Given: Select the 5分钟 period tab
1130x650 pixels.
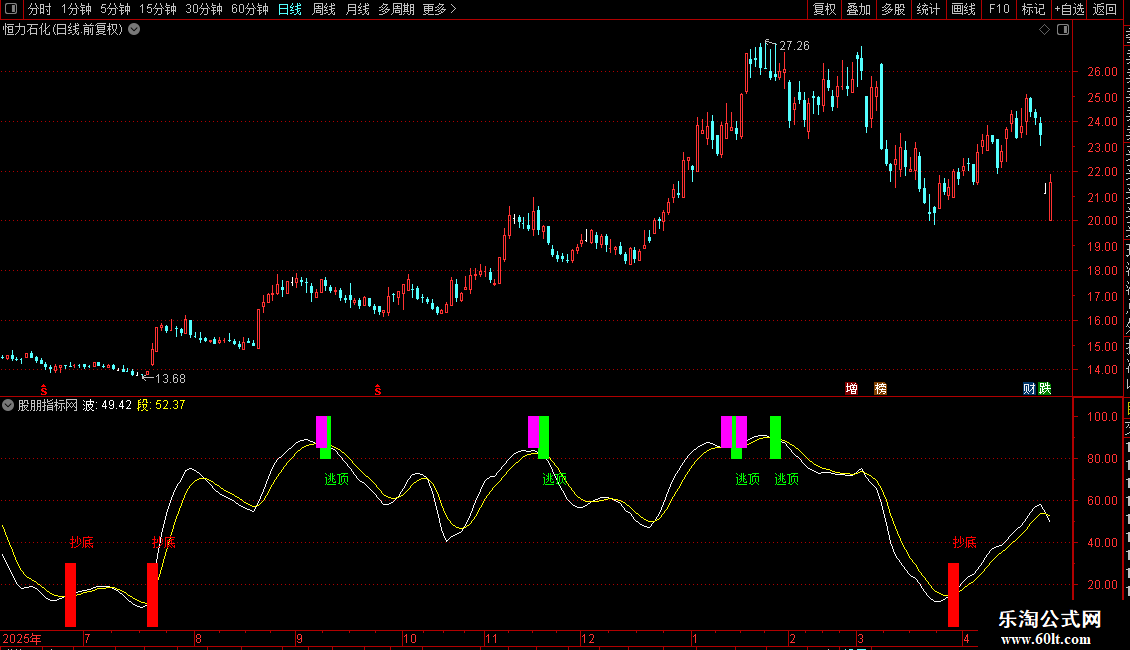Looking at the screenshot, I should (x=115, y=9).
